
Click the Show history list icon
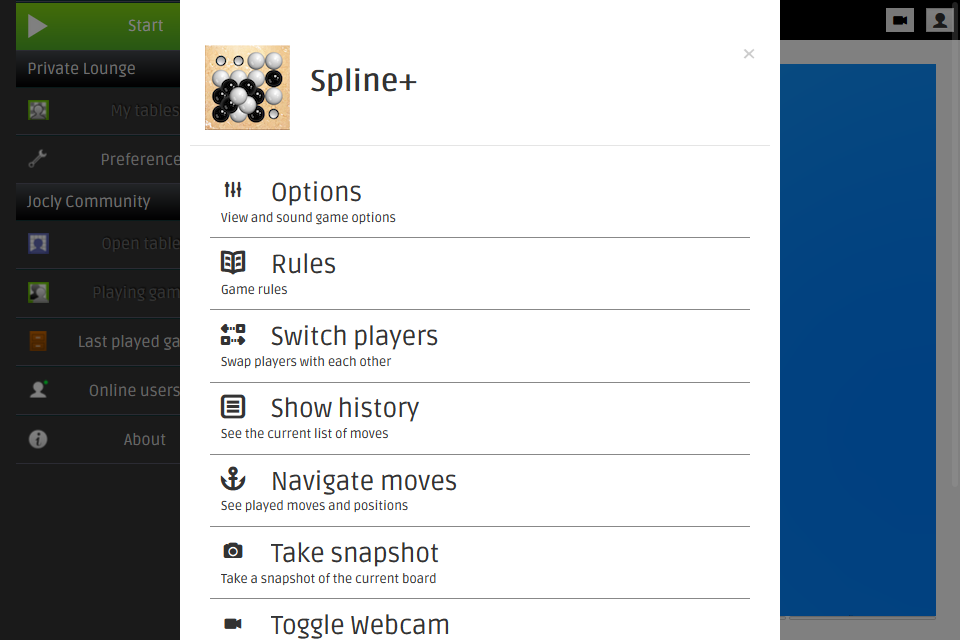point(233,407)
